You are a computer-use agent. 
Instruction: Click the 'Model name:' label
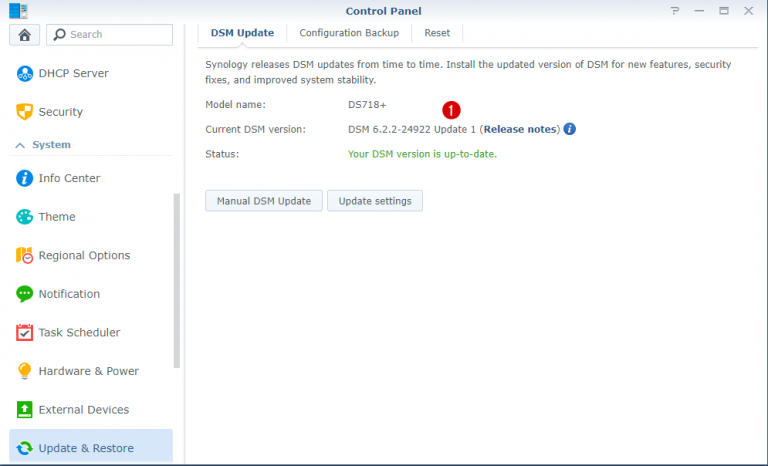235,105
